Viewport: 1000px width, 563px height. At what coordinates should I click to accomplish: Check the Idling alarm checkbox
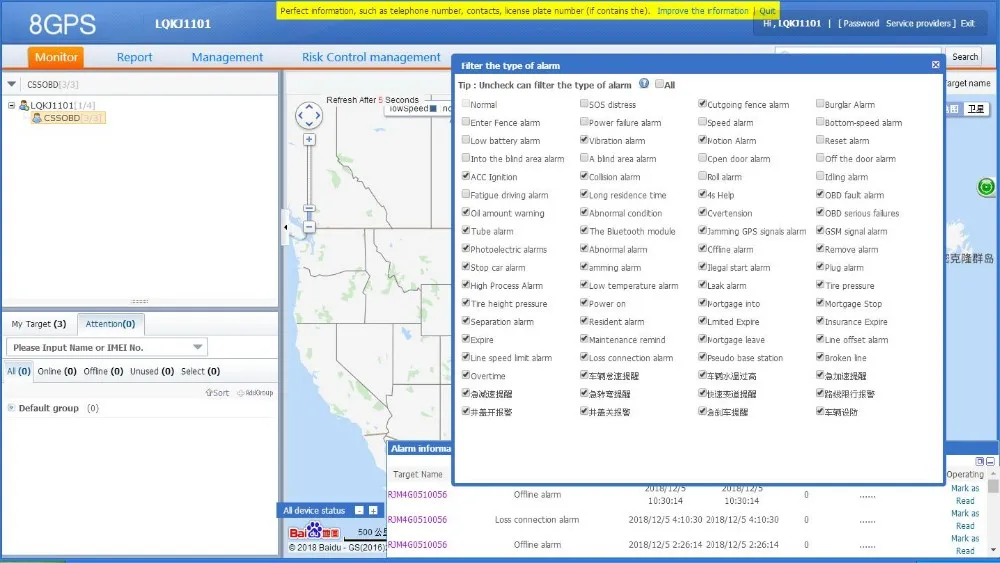point(820,176)
